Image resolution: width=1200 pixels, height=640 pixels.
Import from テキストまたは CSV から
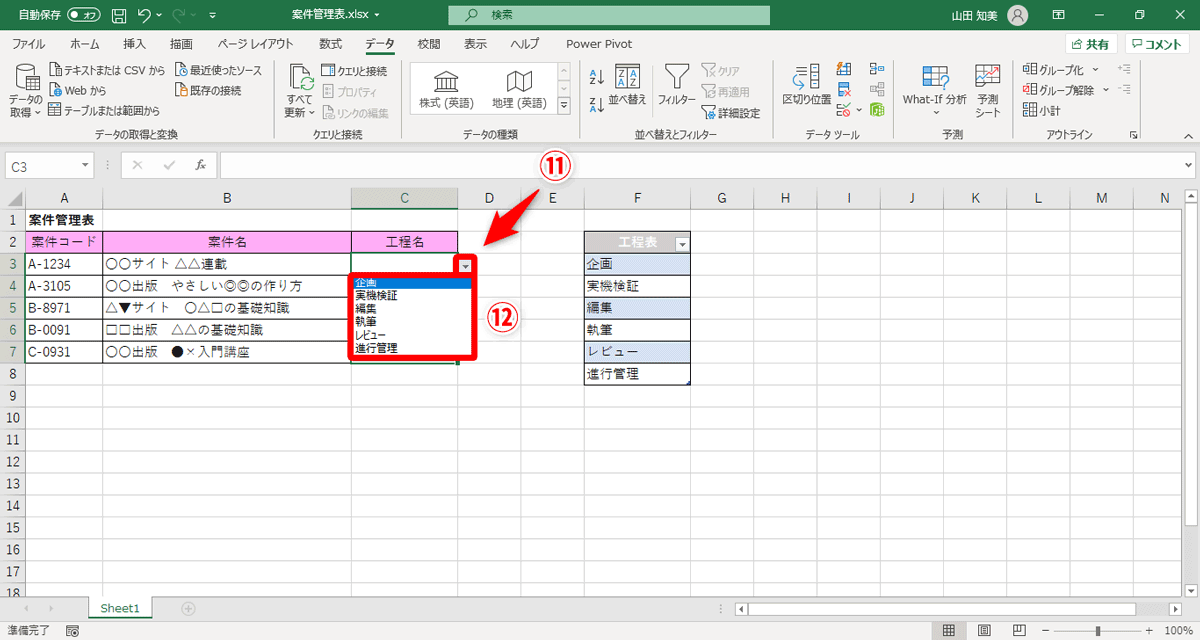pyautogui.click(x=107, y=71)
